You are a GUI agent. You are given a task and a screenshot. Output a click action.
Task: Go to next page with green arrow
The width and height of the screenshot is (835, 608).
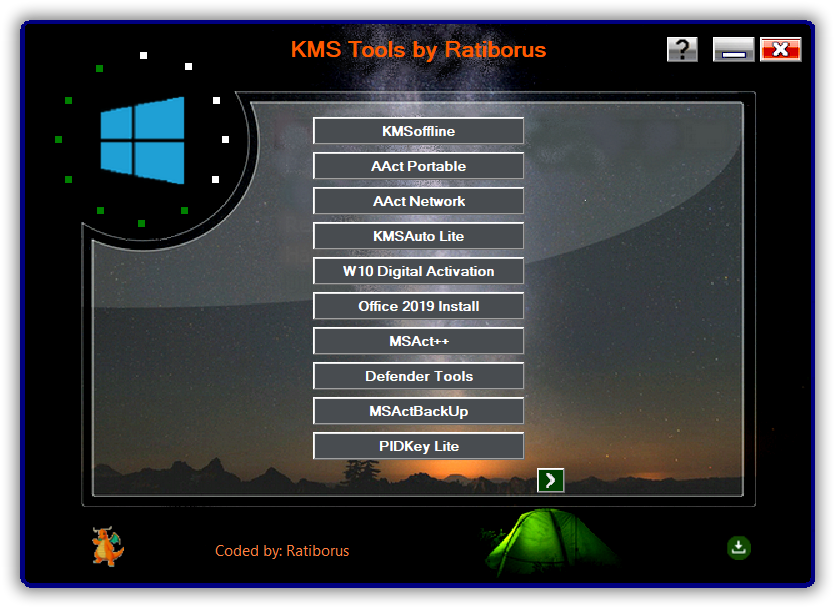click(x=550, y=480)
